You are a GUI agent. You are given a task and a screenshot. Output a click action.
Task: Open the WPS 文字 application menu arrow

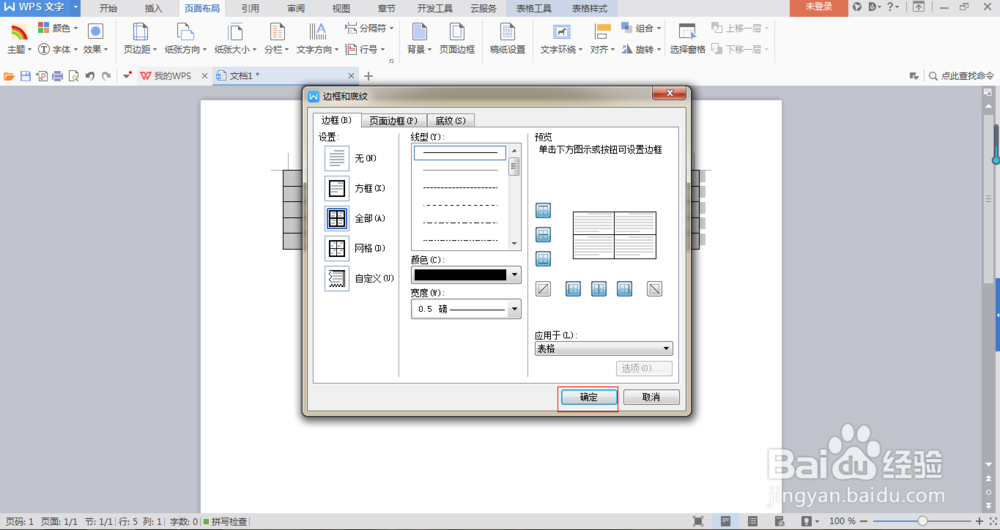pyautogui.click(x=75, y=8)
